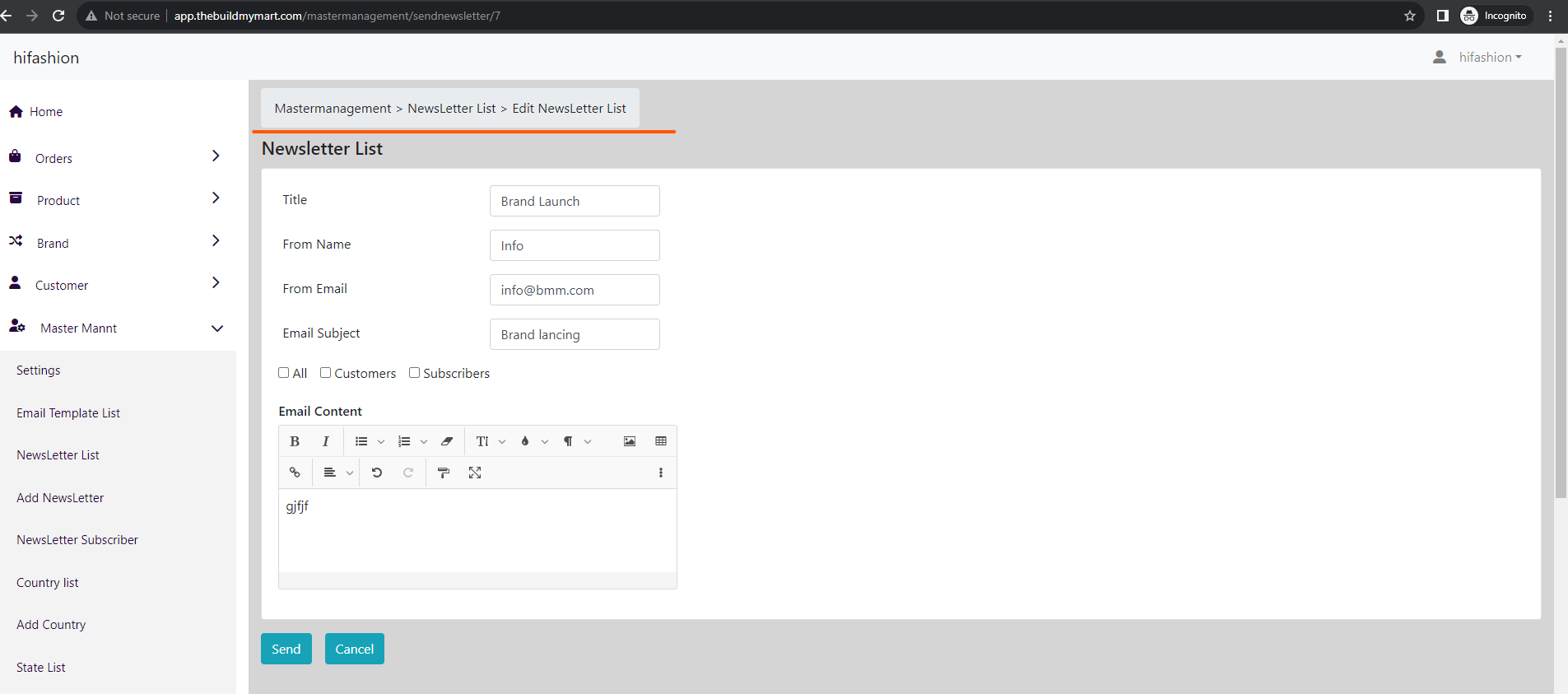This screenshot has width=1568, height=694.
Task: Open bulleted list style dropdown arrow
Action: 381,442
